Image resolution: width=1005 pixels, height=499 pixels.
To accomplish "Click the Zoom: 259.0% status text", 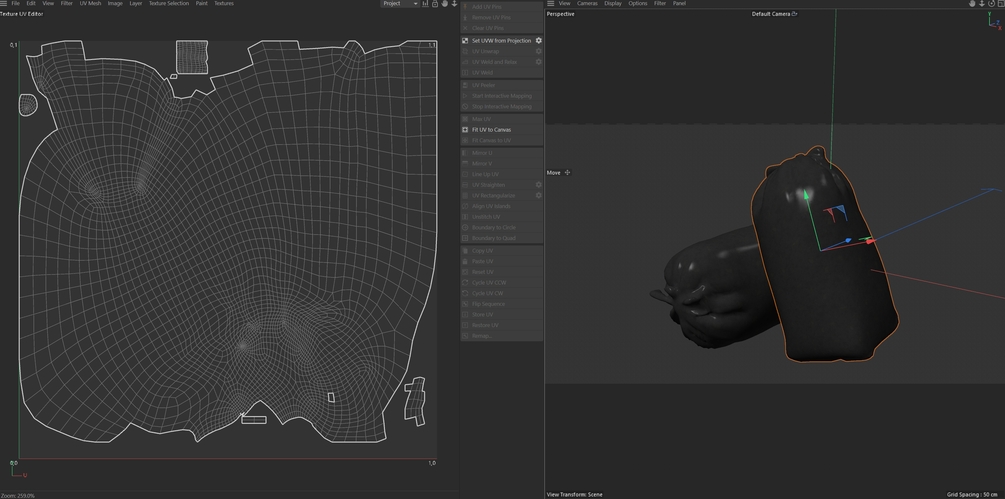I will coord(17,496).
